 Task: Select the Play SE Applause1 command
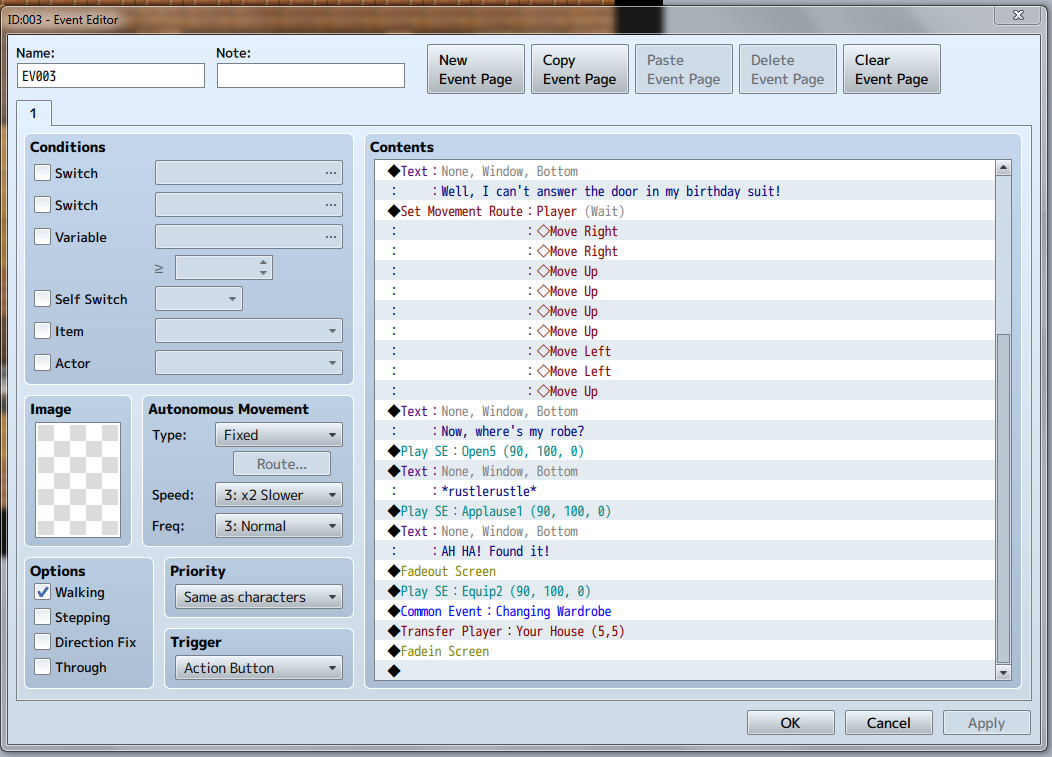point(684,511)
